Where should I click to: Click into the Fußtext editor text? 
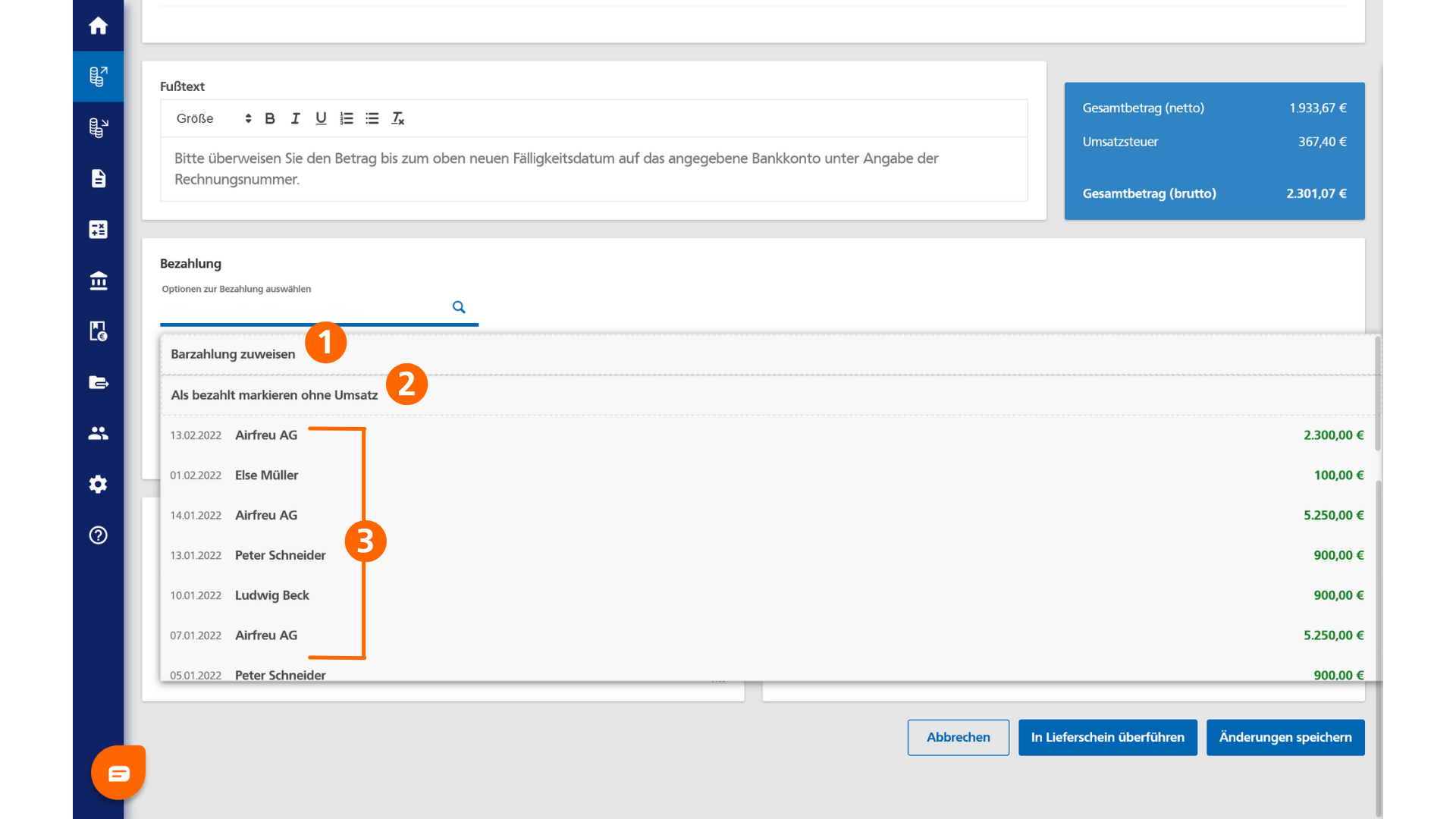pyautogui.click(x=594, y=169)
